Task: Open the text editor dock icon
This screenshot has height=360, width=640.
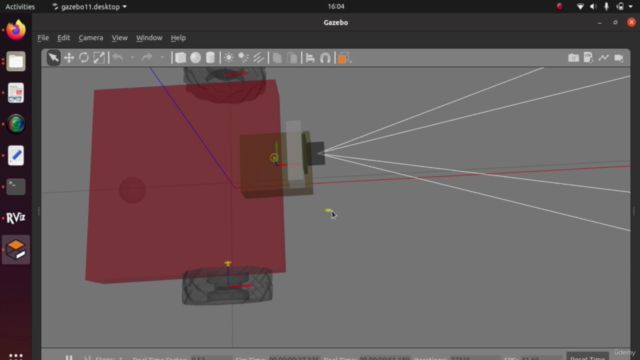Action: pos(16,156)
